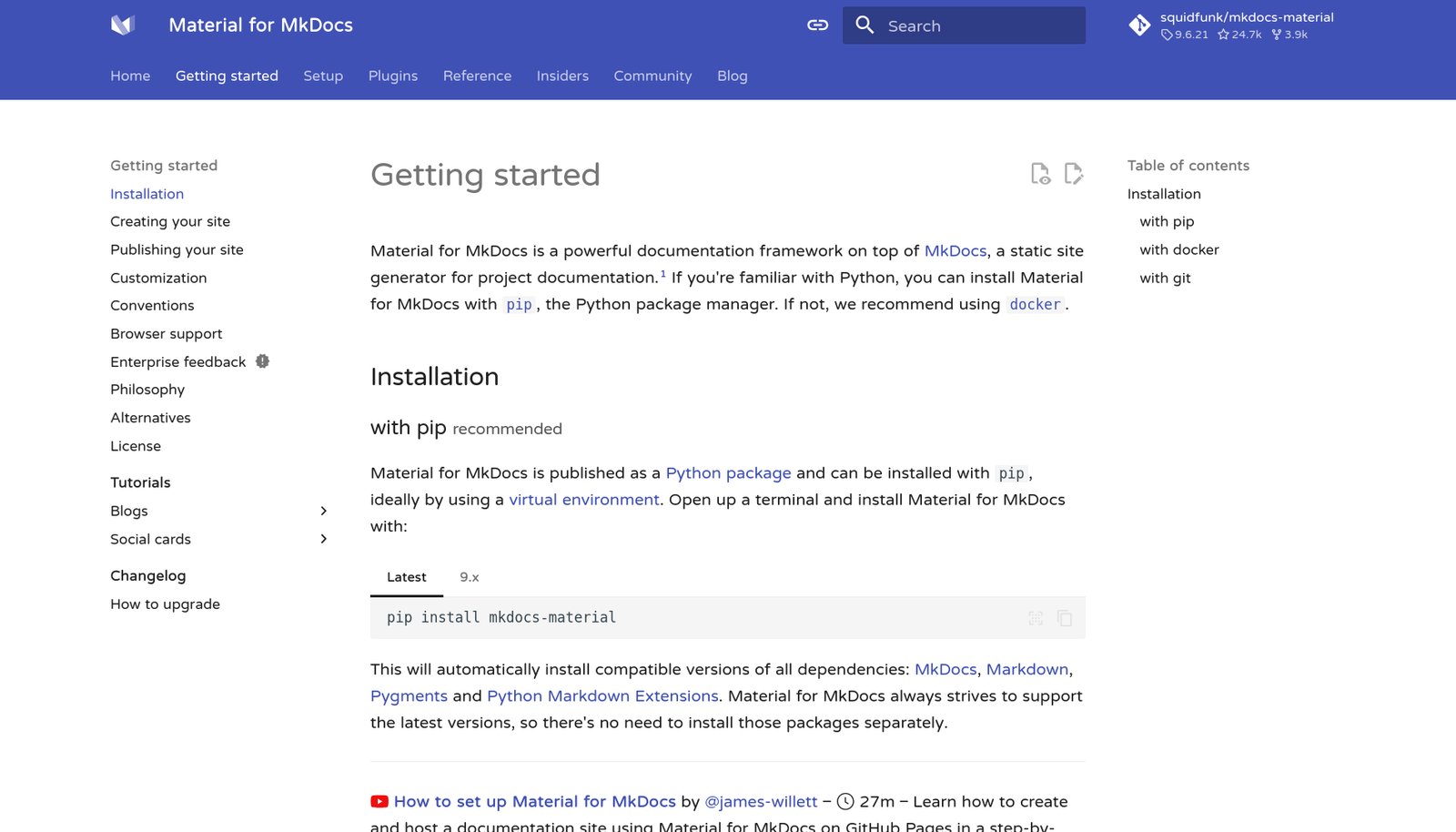Jump to 'with pip' in table of contents
Viewport: 1456px width, 832px height.
pyautogui.click(x=1167, y=221)
